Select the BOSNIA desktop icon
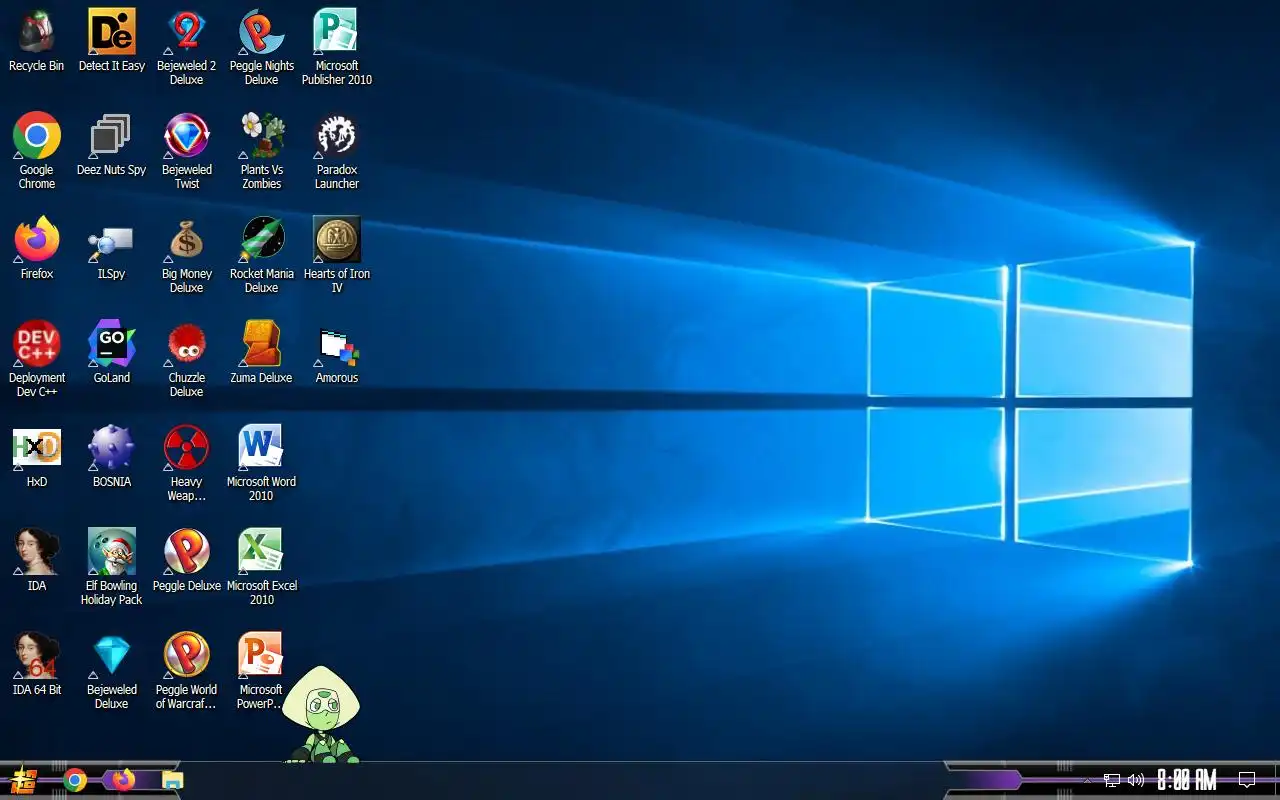This screenshot has height=800, width=1280. [x=112, y=456]
